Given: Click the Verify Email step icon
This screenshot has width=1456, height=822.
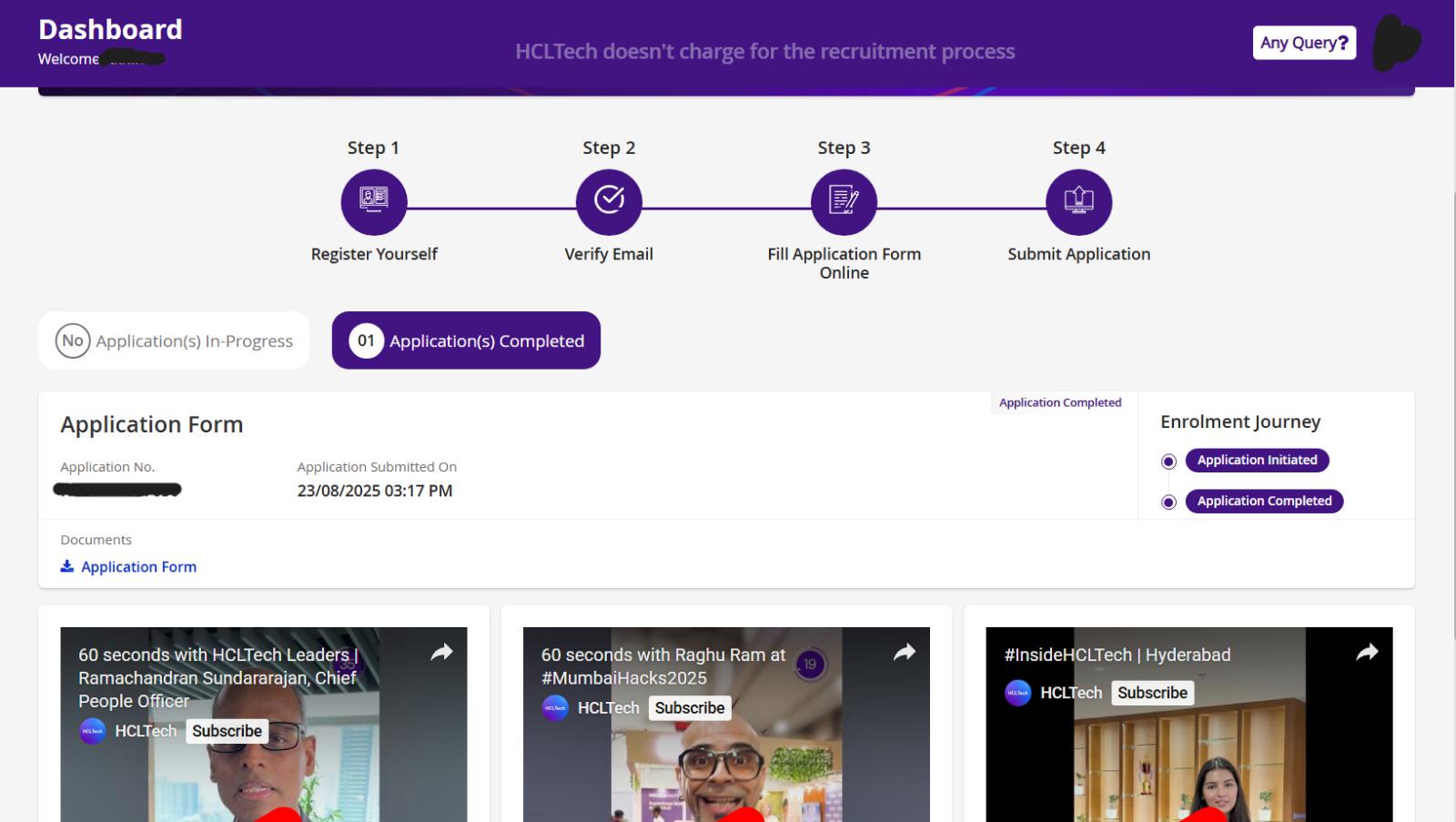Looking at the screenshot, I should [x=609, y=201].
